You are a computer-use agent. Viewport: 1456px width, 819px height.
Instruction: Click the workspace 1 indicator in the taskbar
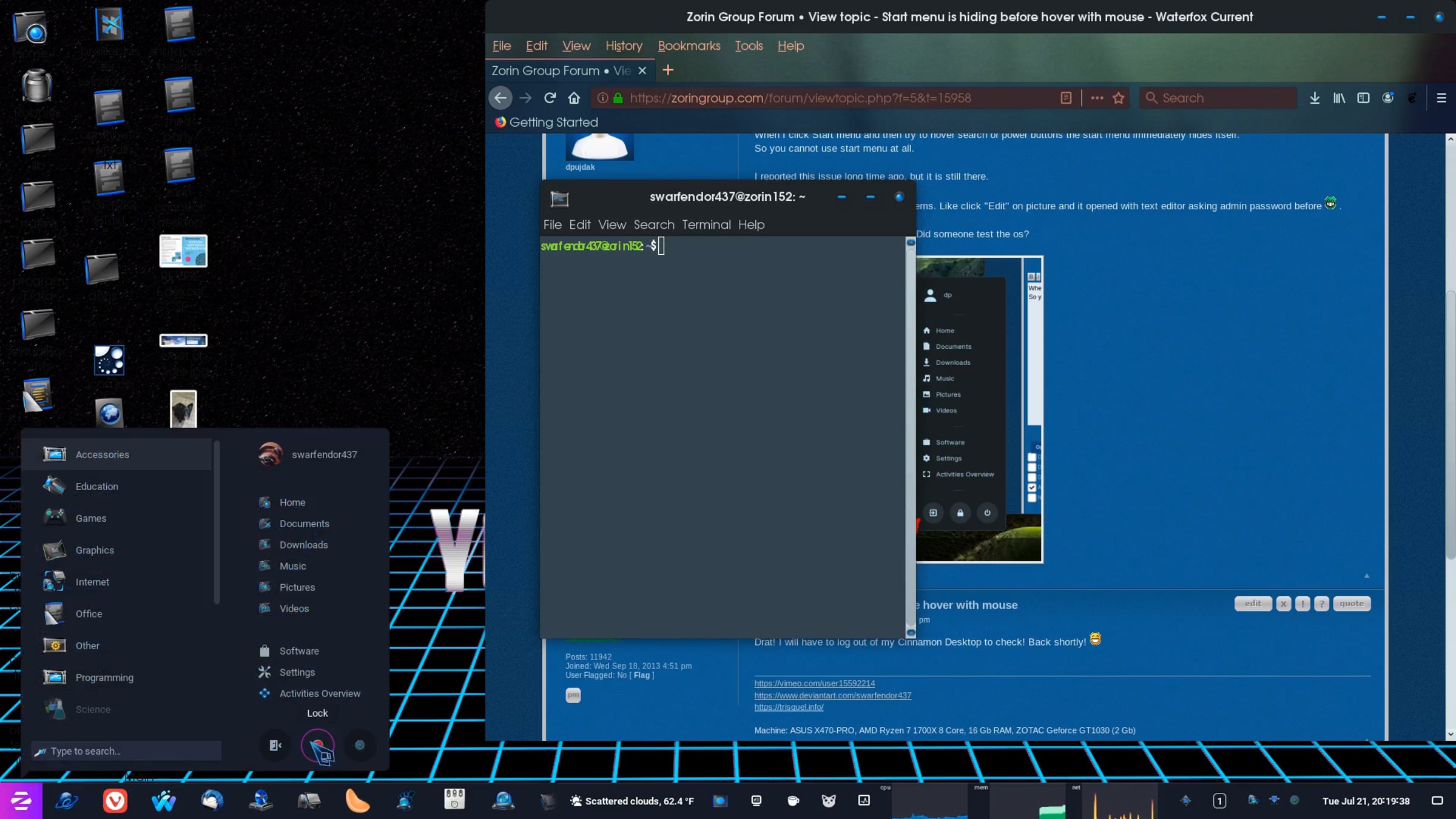point(1219,801)
